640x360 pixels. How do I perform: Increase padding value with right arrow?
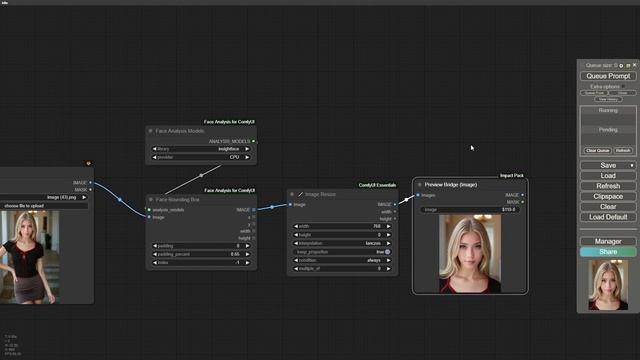pyautogui.click(x=247, y=246)
